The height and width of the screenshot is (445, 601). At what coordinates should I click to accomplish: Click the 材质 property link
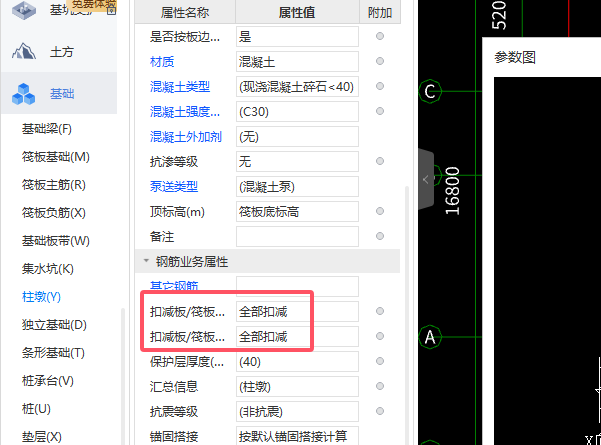pyautogui.click(x=162, y=62)
